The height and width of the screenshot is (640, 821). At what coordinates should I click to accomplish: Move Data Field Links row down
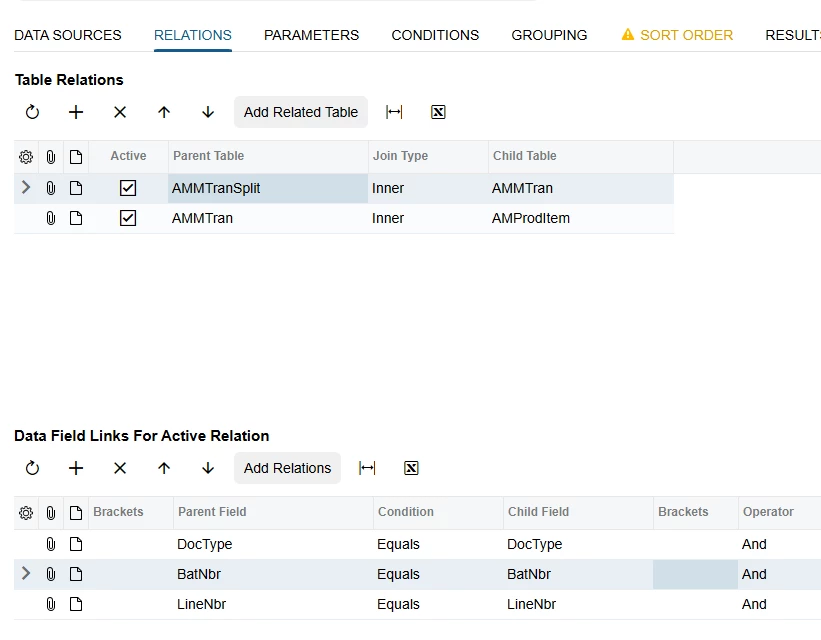pos(208,468)
